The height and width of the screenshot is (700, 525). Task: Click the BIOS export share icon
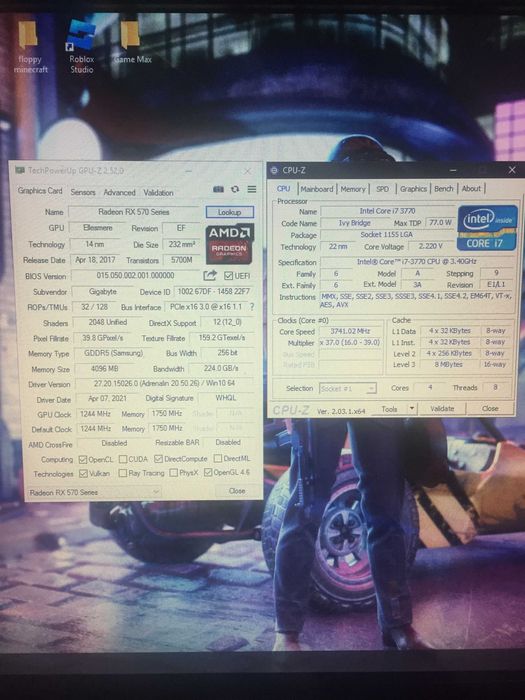[x=210, y=275]
